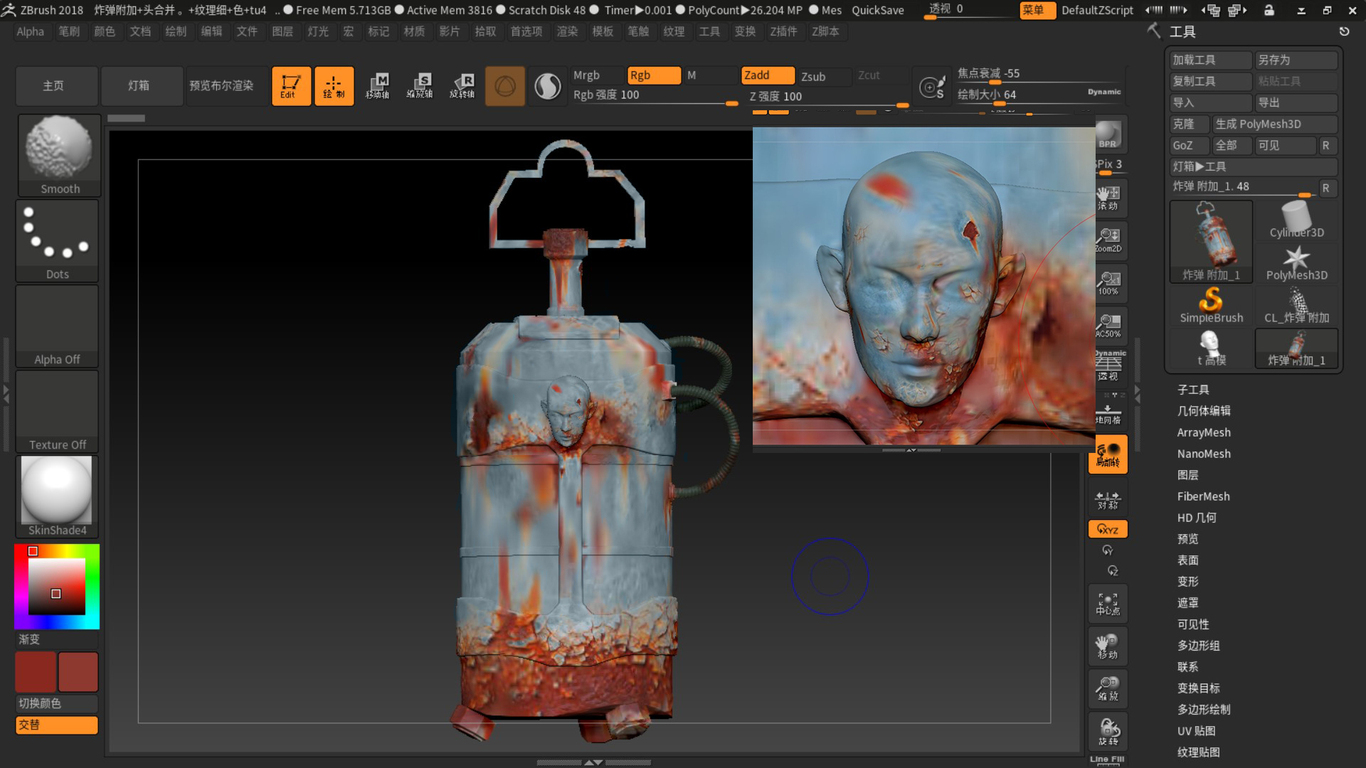Toggle Zadd mode
Viewport: 1366px width, 768px height.
(x=768, y=75)
